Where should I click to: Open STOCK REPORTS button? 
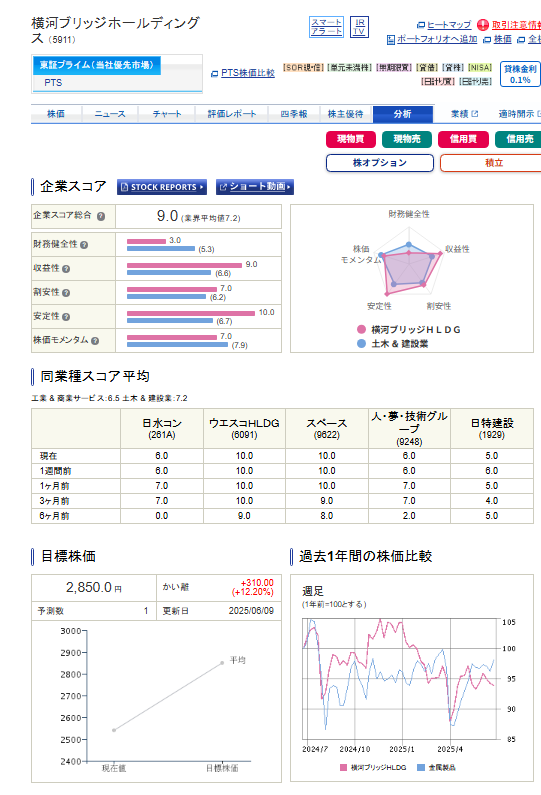tap(162, 187)
